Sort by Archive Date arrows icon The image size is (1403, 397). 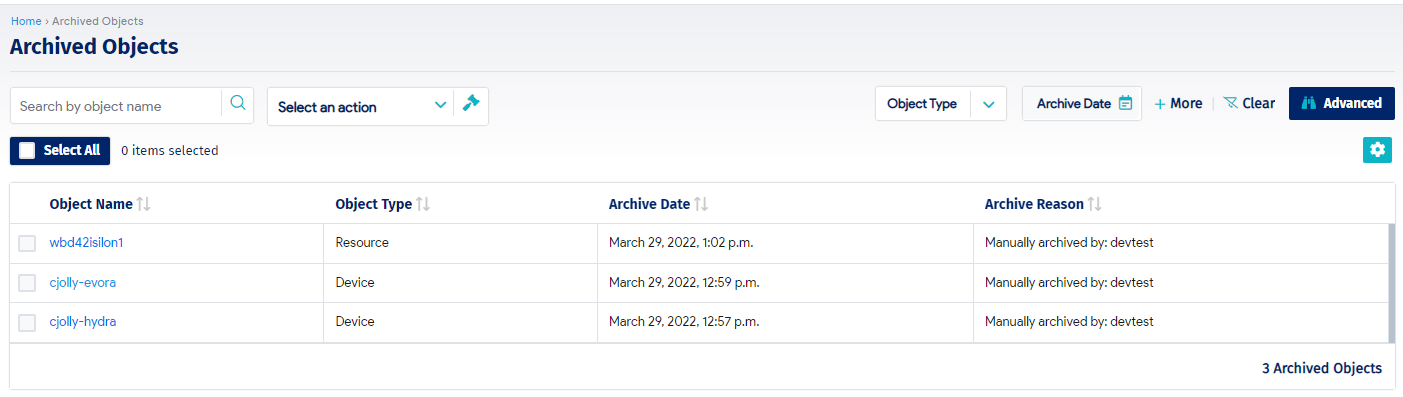coord(701,204)
